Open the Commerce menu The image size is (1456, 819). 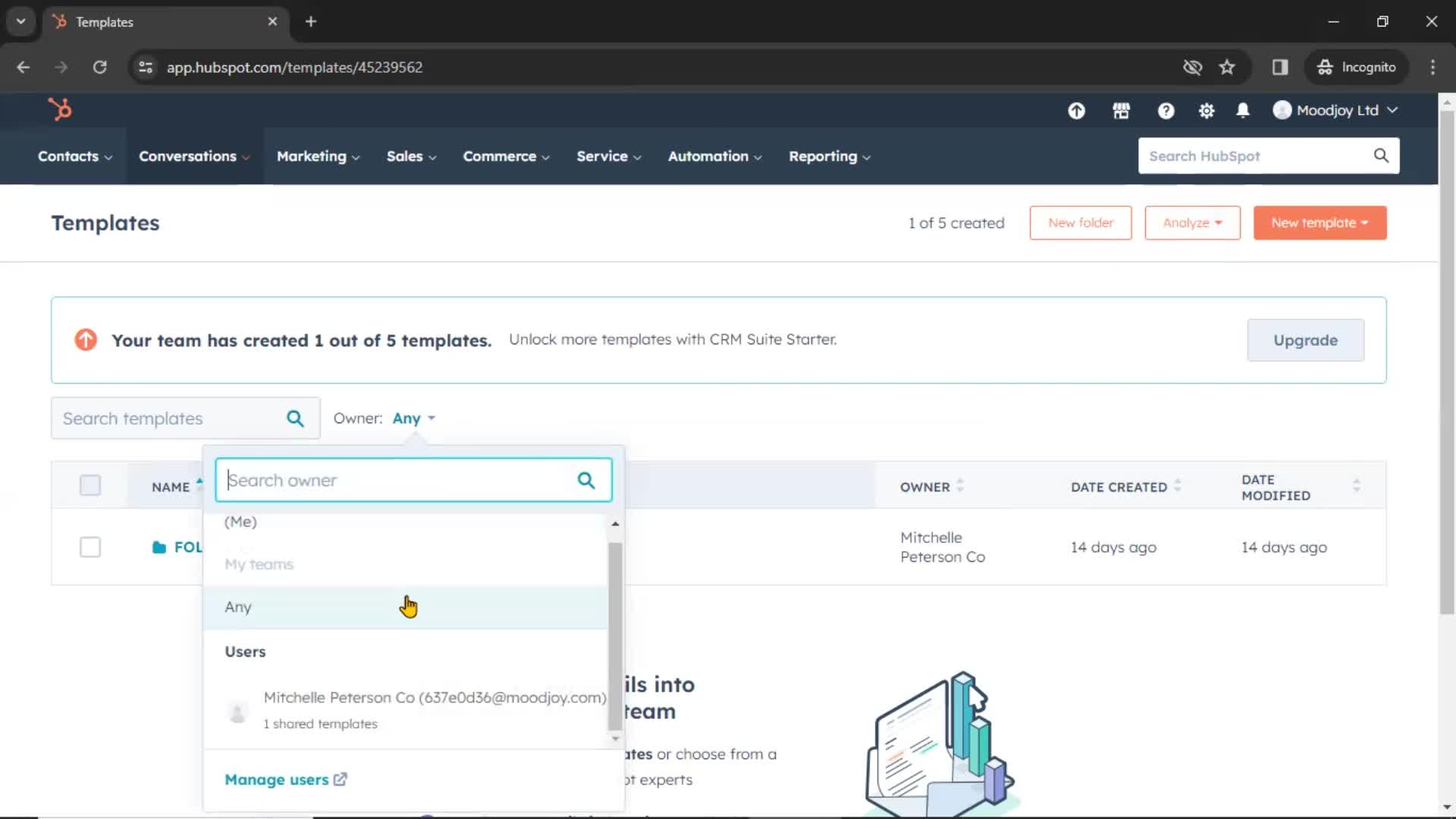[x=506, y=156]
